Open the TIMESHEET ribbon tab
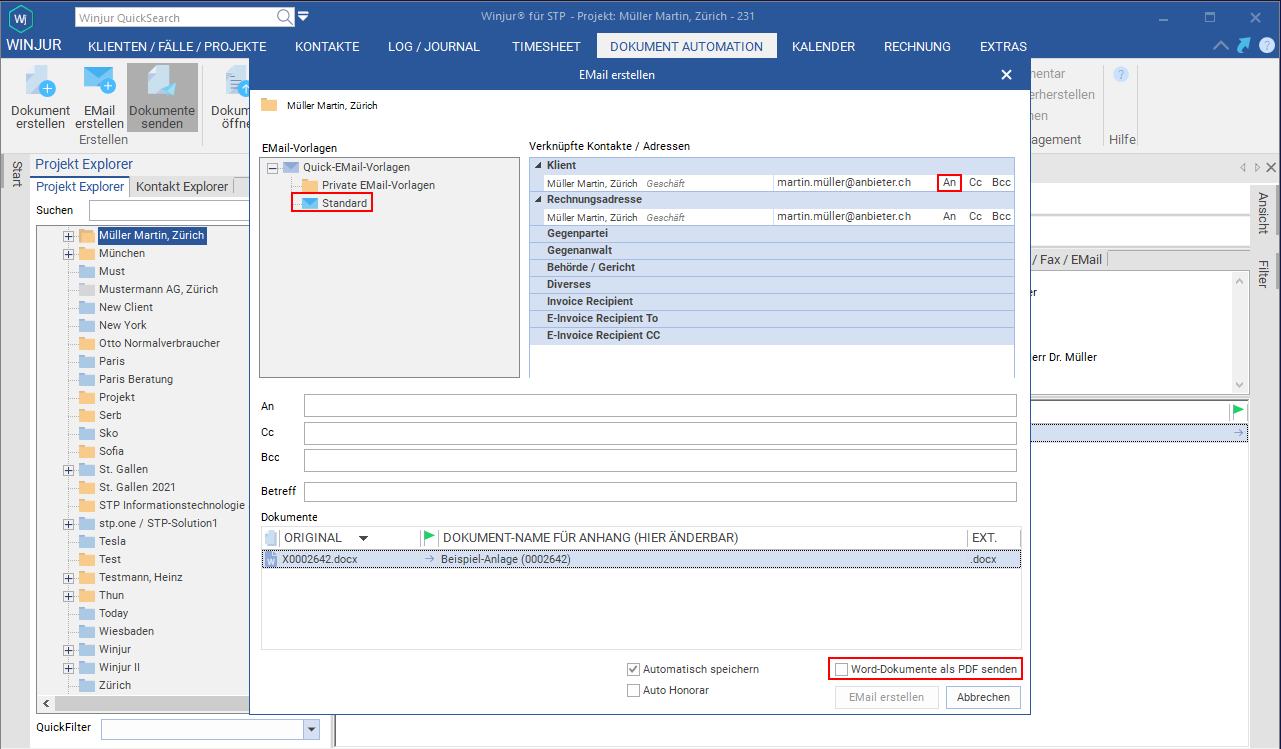 click(546, 46)
